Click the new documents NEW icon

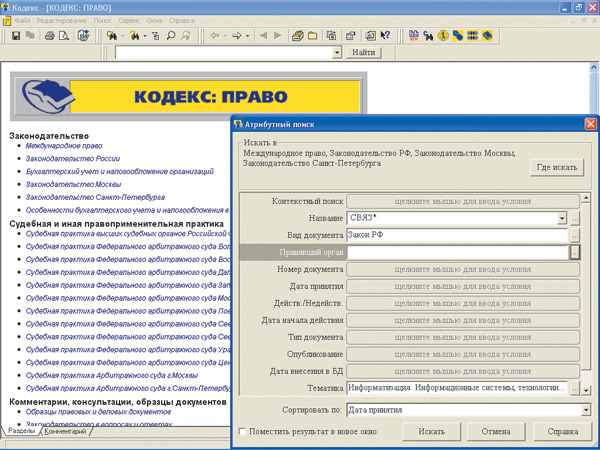tap(414, 36)
